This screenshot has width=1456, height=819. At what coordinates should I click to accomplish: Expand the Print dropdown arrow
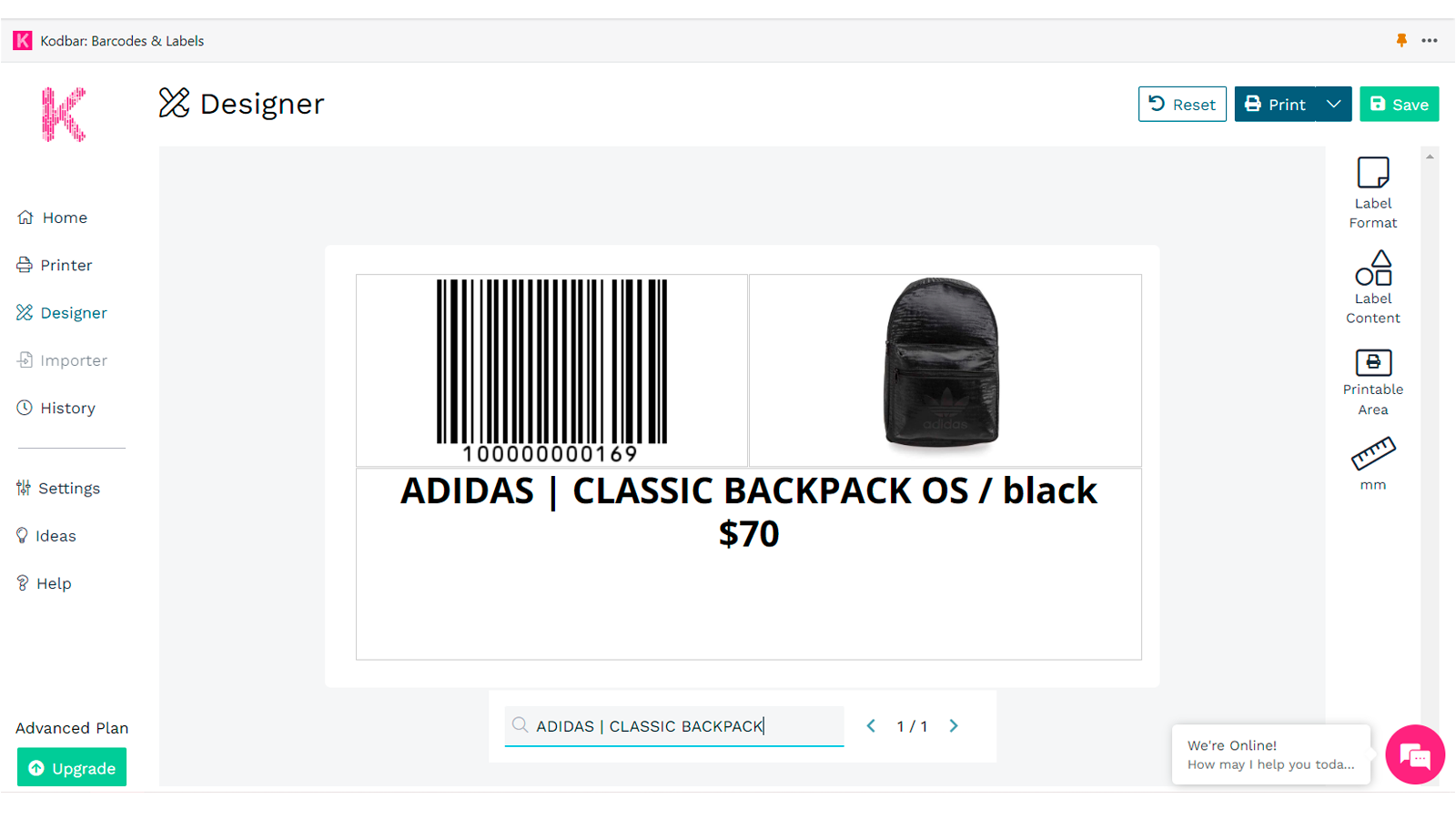pyautogui.click(x=1334, y=104)
